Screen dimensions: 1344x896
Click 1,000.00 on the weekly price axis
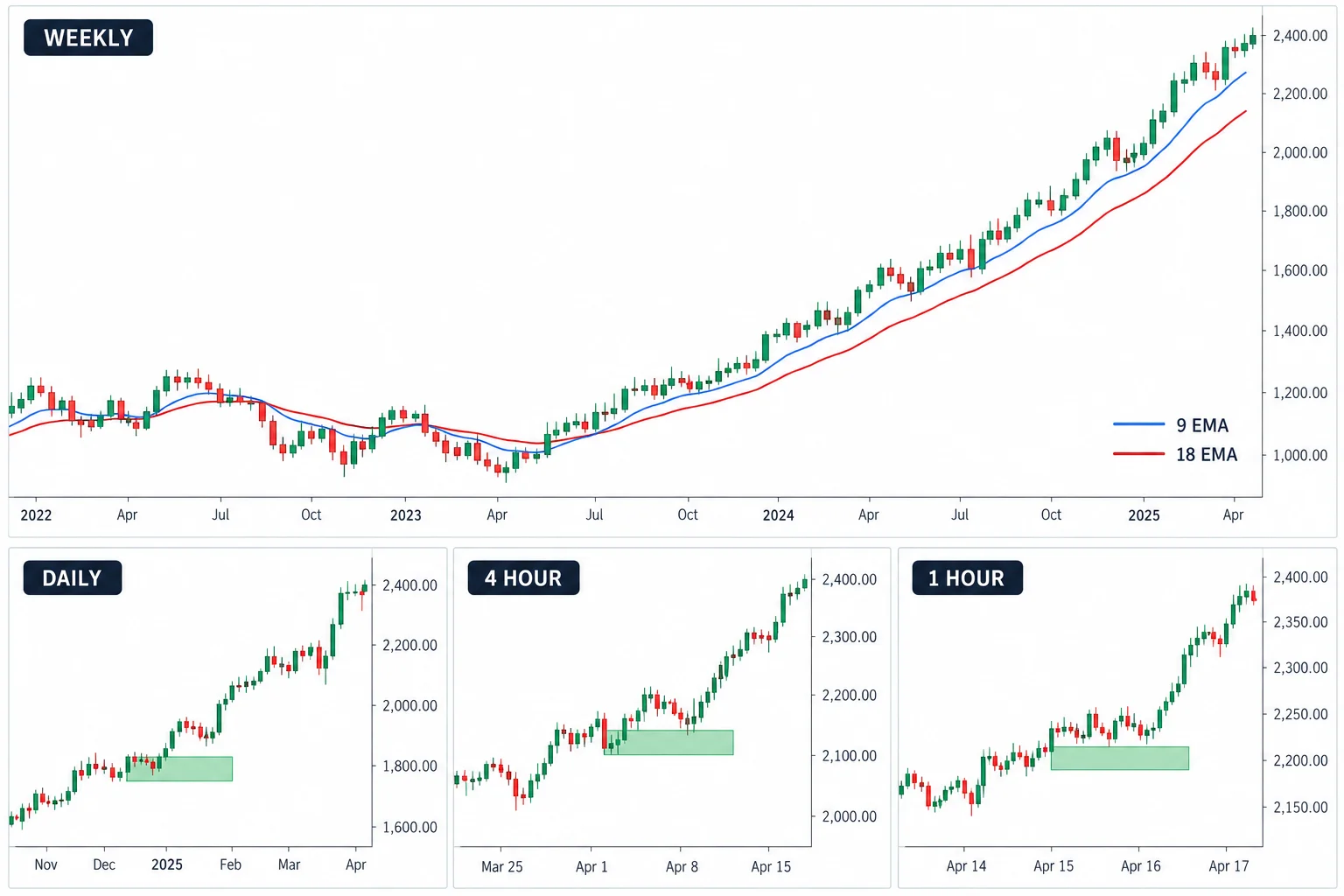tap(1300, 455)
